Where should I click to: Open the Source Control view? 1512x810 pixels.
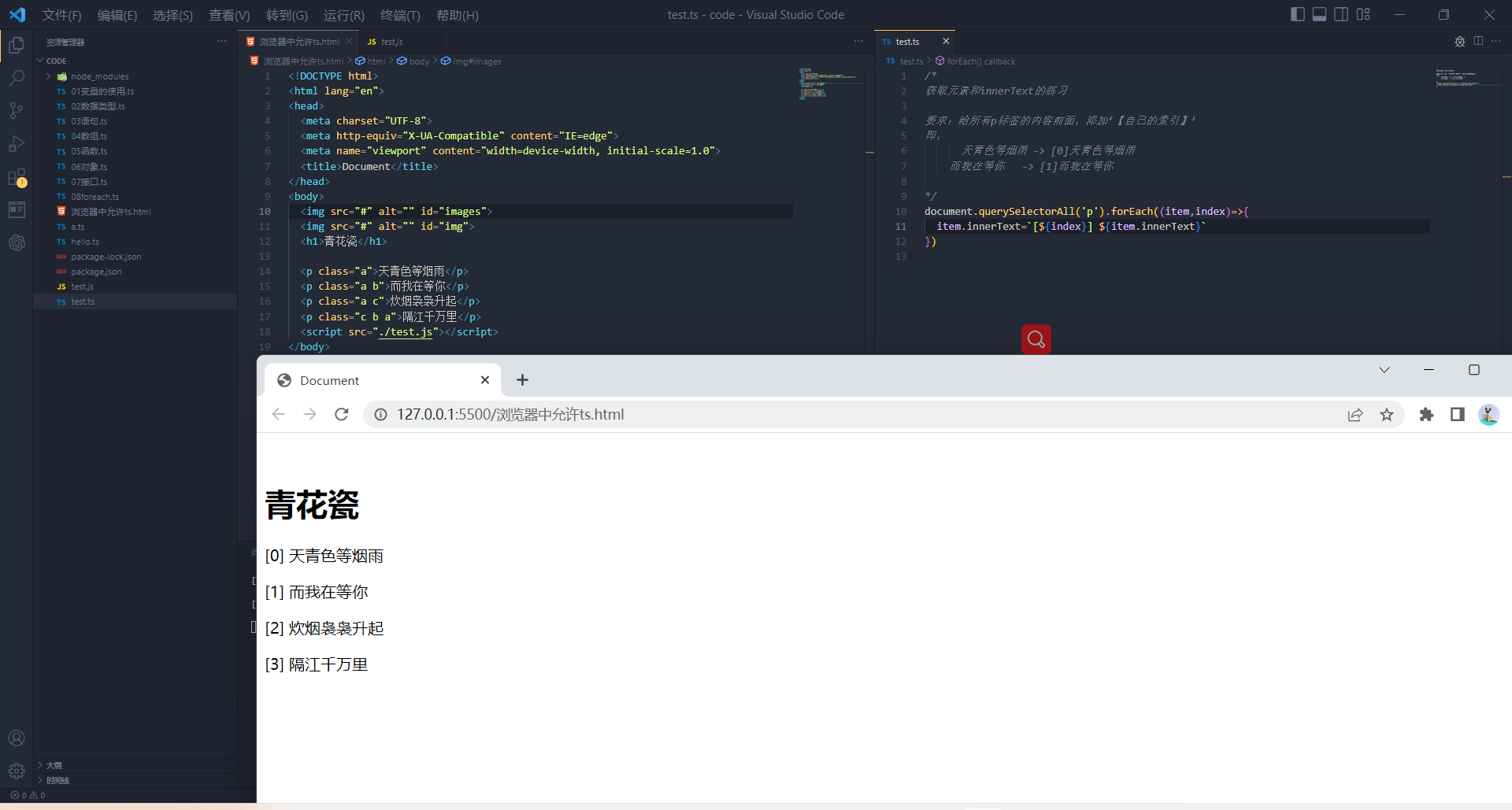17,110
